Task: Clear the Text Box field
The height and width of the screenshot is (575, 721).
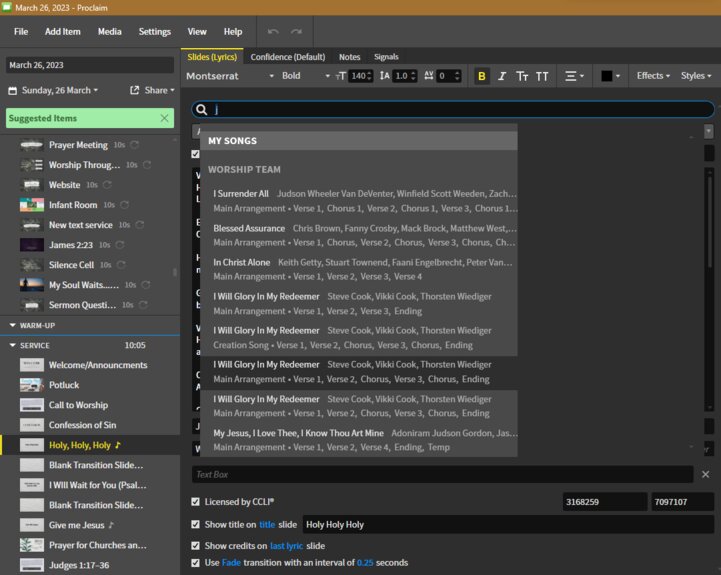Action: (705, 475)
